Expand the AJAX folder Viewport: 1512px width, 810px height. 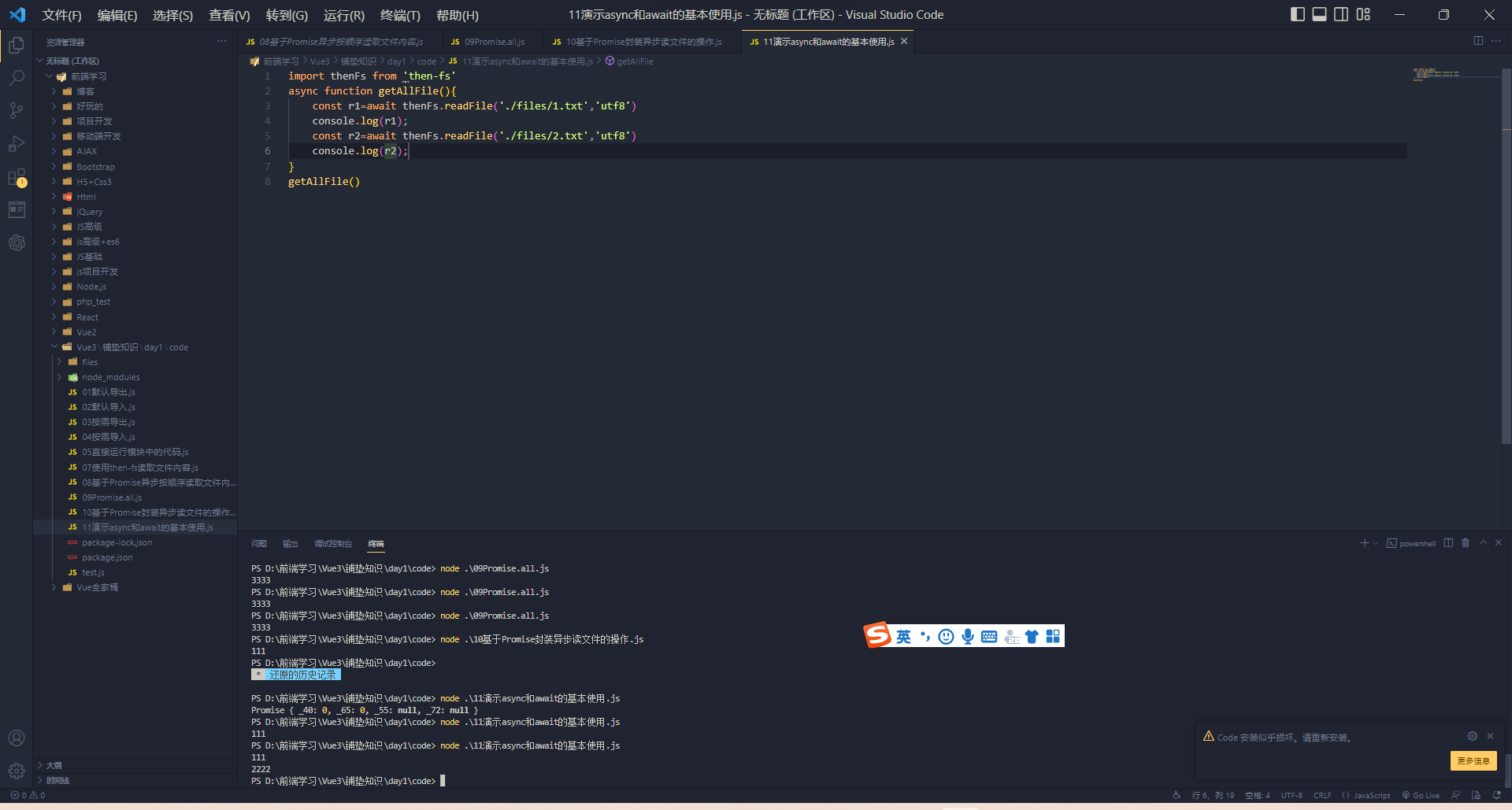pos(86,151)
